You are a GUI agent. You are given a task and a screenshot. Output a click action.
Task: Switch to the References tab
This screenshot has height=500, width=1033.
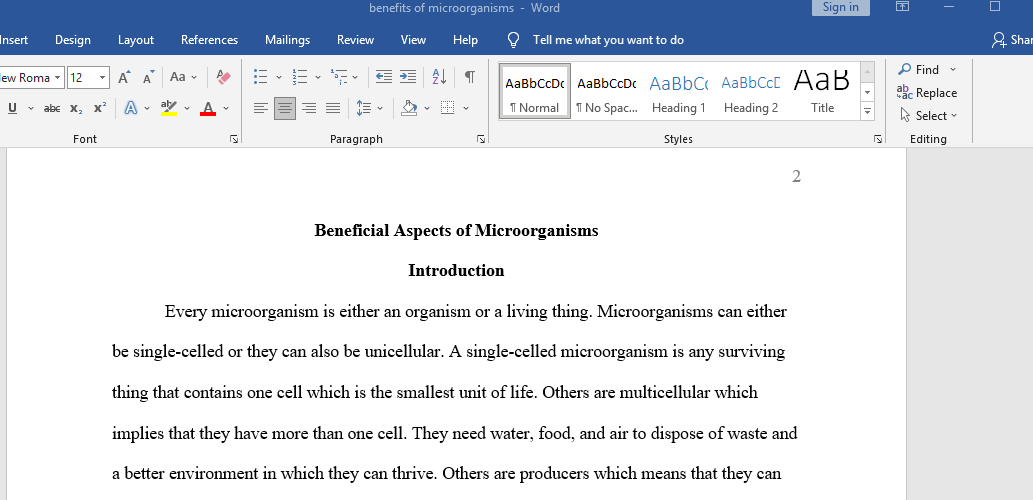209,40
